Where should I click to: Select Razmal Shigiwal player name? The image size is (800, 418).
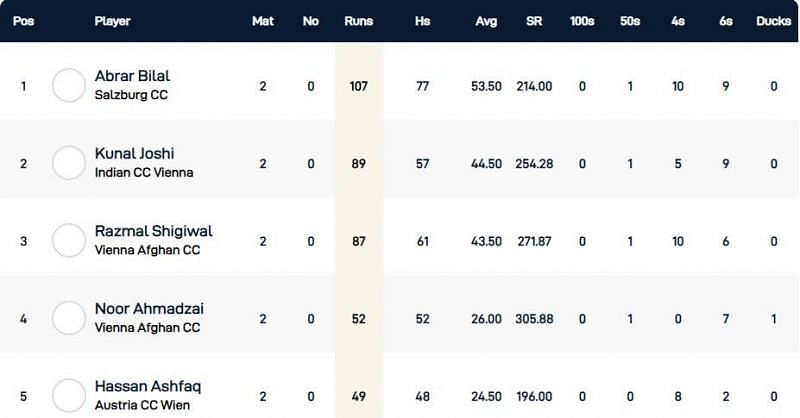coord(153,231)
